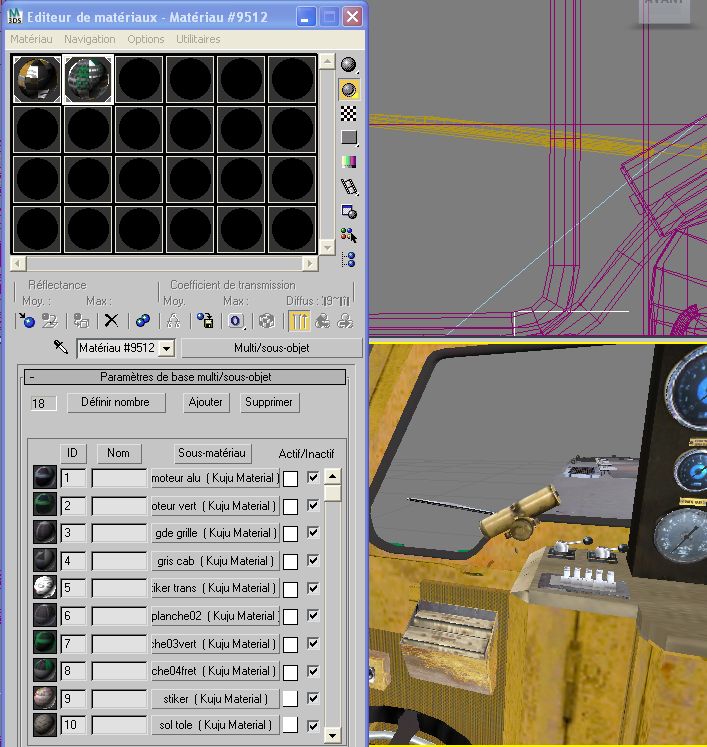
Task: Click the Put to Library icon
Action: 205,321
